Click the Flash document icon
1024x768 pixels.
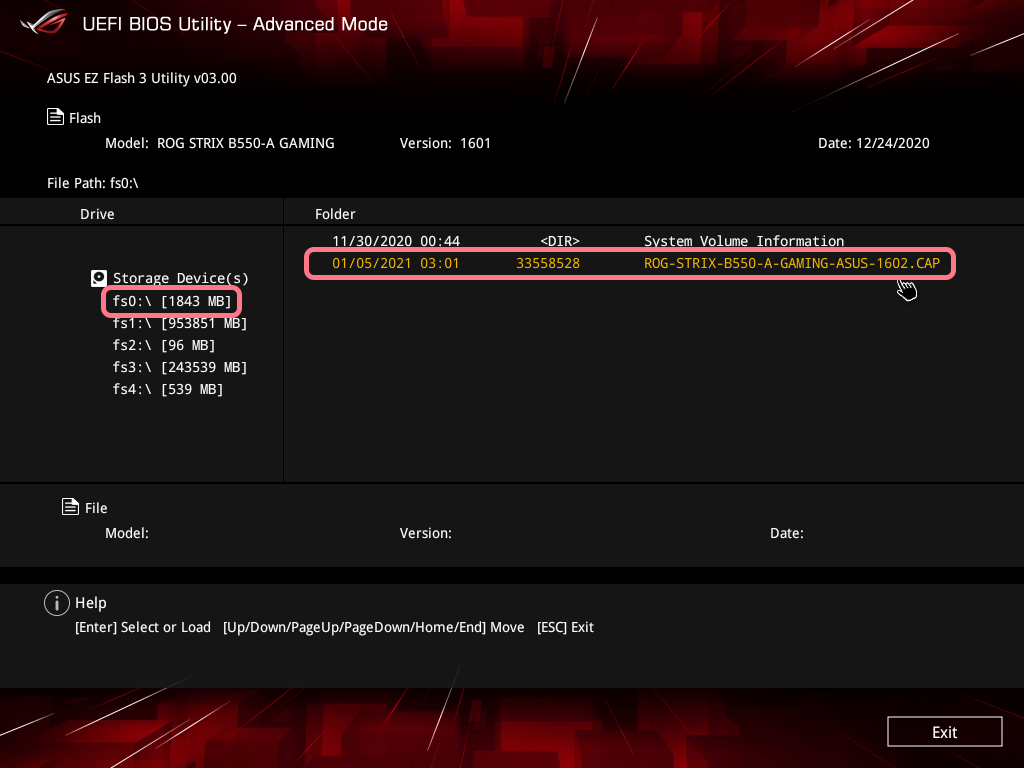(x=56, y=117)
